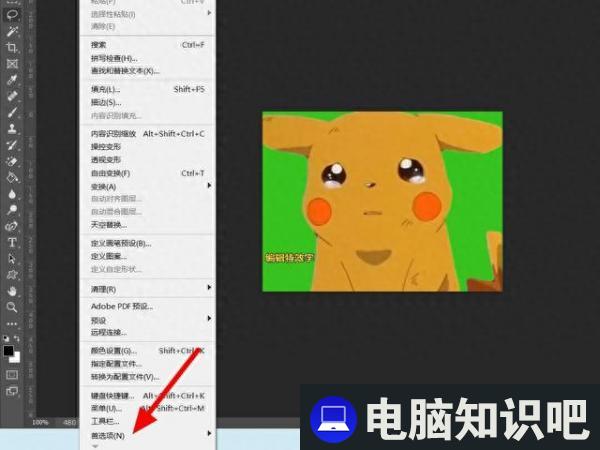Select the Dodge tool
Screen dimensions: 600x450
pos(12,210)
